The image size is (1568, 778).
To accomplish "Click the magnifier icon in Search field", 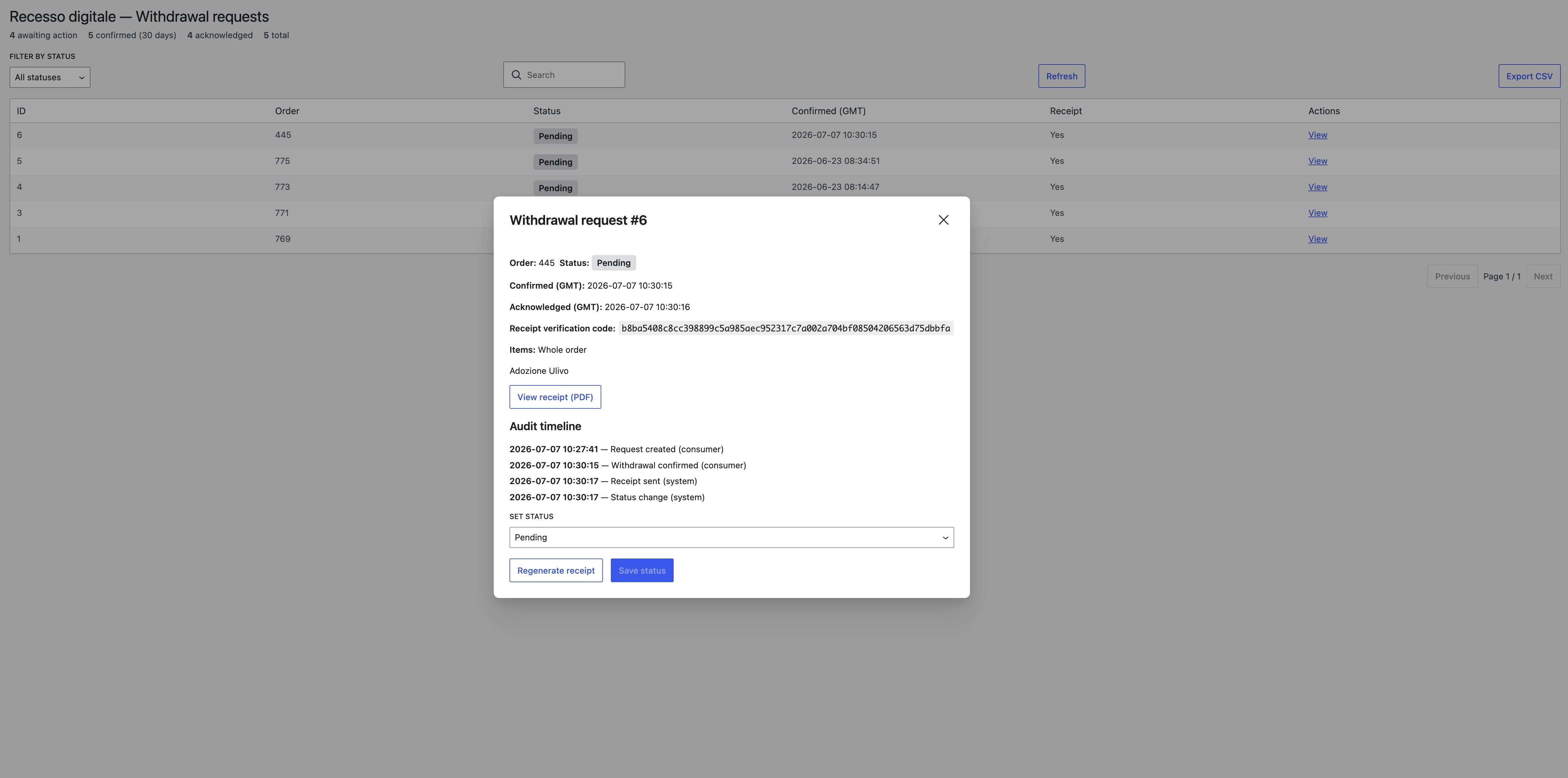I will pyautogui.click(x=516, y=75).
